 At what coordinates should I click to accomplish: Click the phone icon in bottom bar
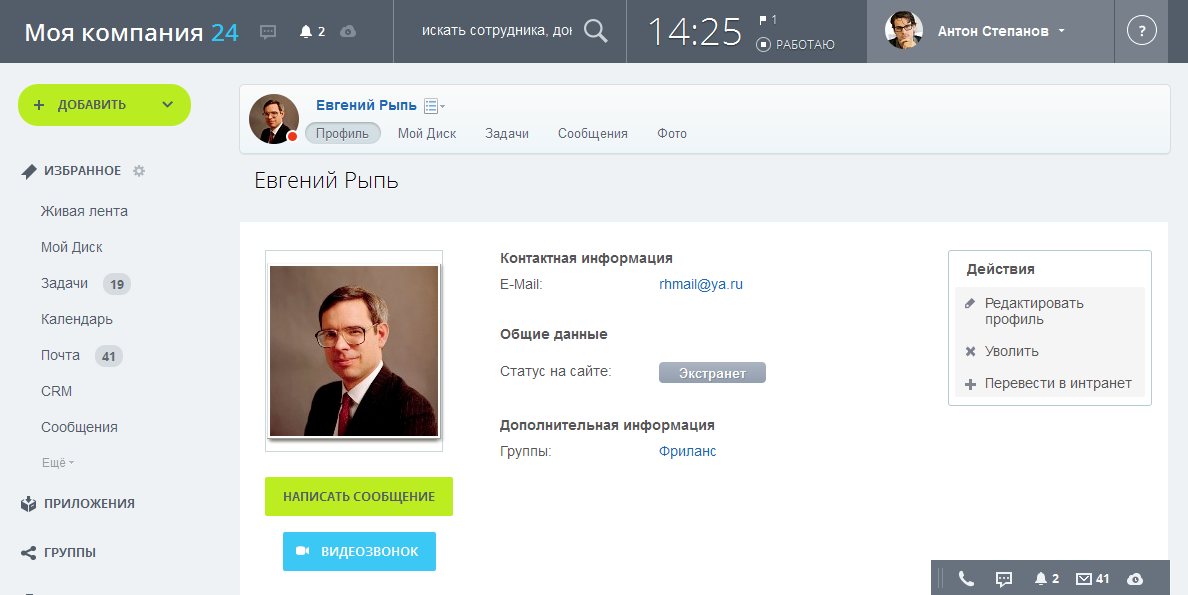[966, 579]
